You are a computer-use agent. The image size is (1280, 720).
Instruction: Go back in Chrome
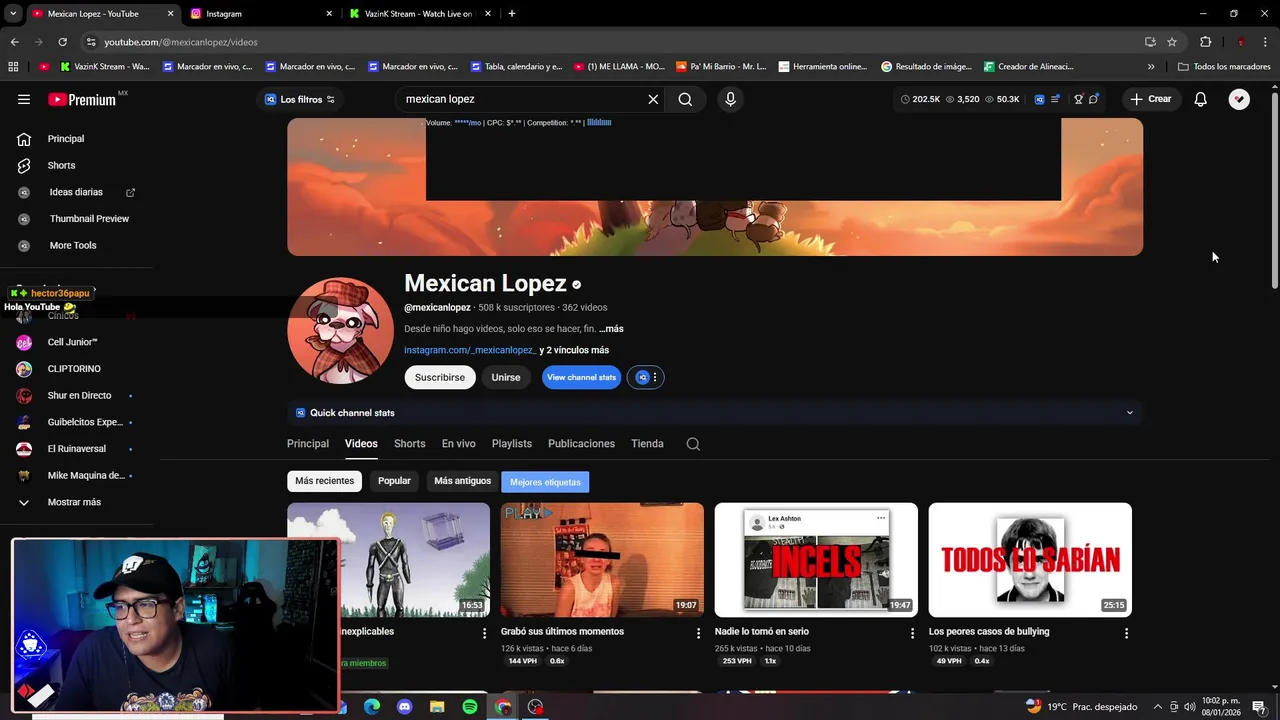point(14,42)
